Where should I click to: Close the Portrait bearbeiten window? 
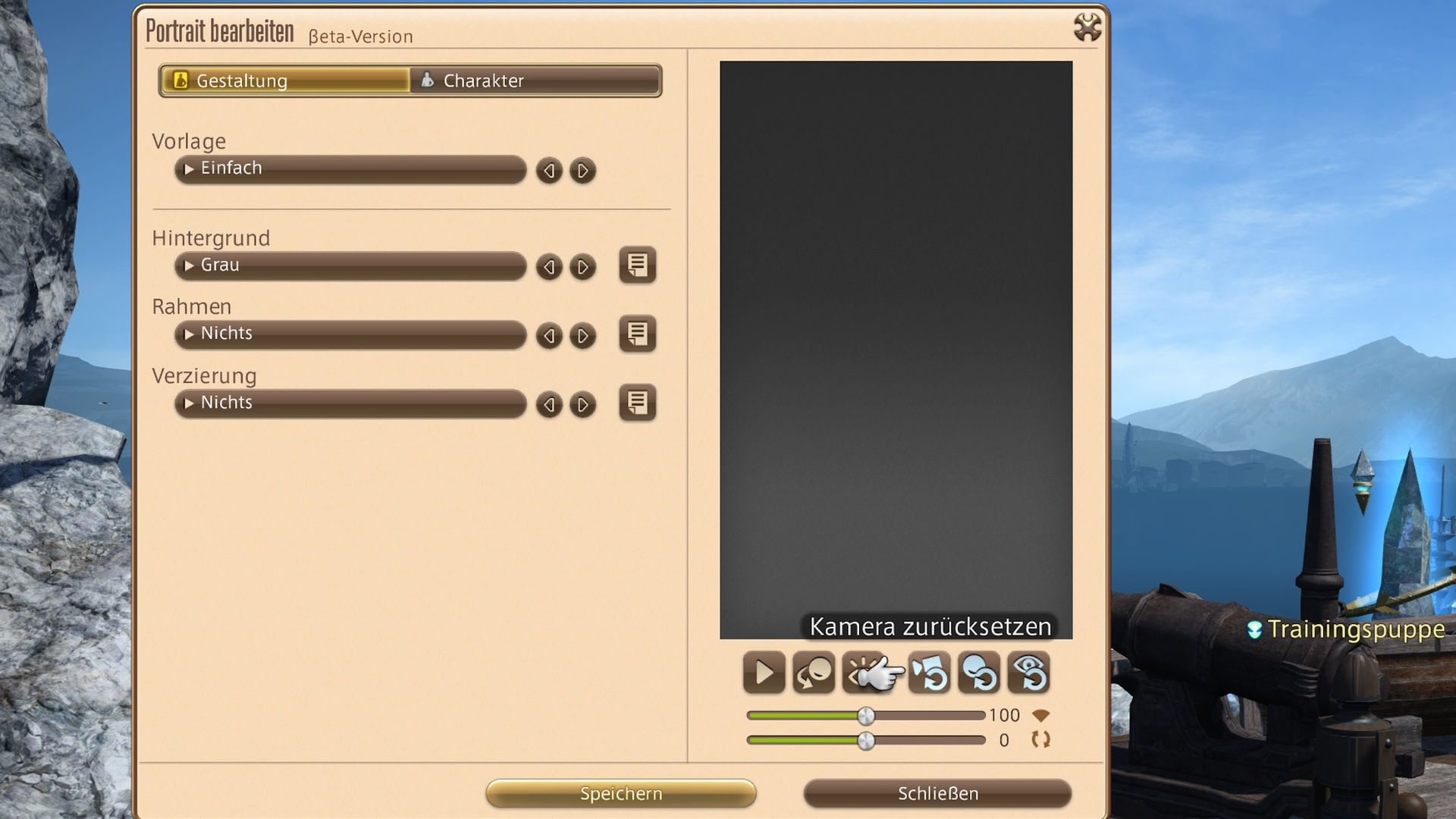click(1087, 27)
